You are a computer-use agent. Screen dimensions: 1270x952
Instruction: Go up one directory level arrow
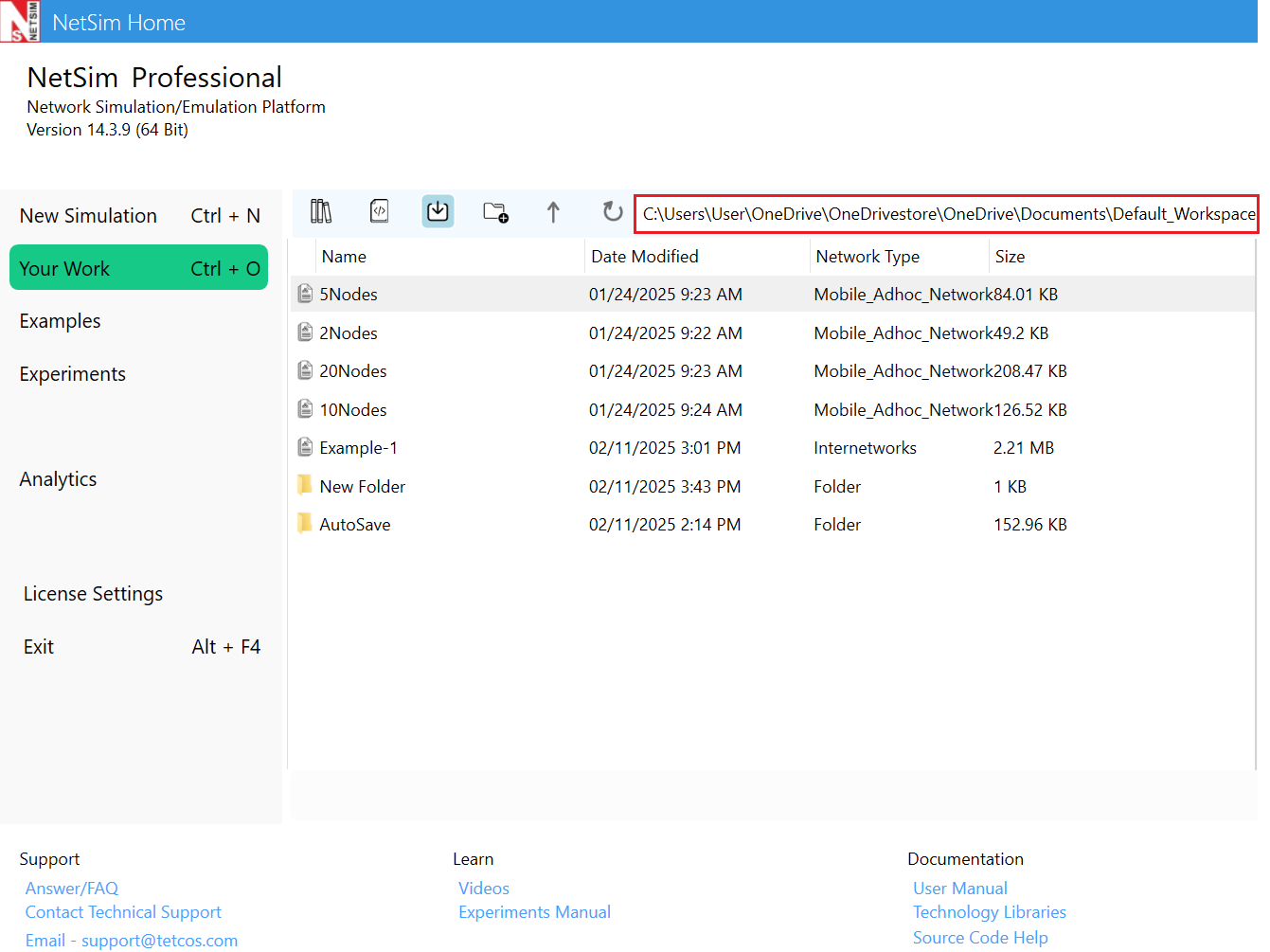click(553, 212)
